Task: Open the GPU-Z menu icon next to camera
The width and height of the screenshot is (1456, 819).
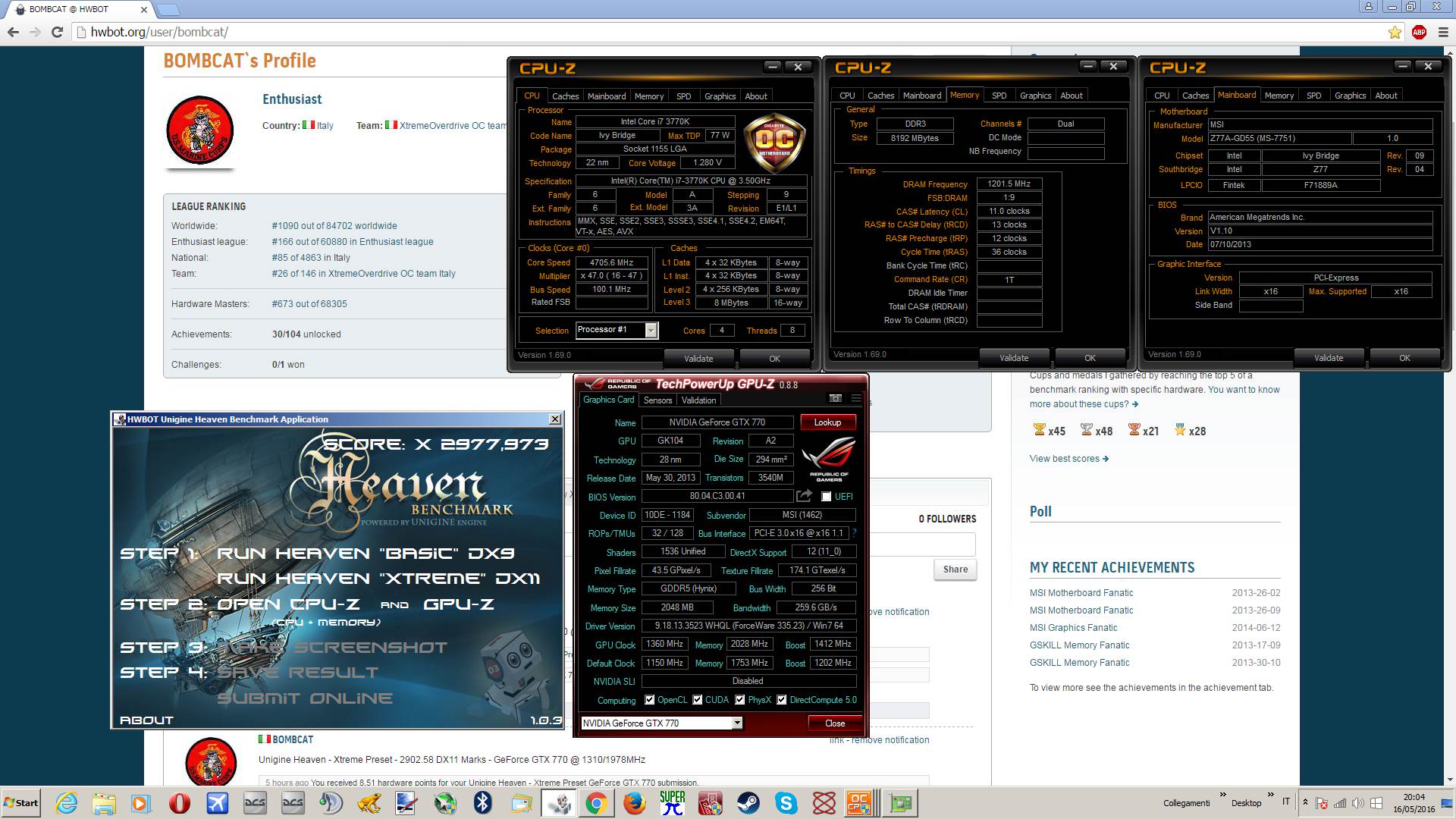Action: coord(856,398)
